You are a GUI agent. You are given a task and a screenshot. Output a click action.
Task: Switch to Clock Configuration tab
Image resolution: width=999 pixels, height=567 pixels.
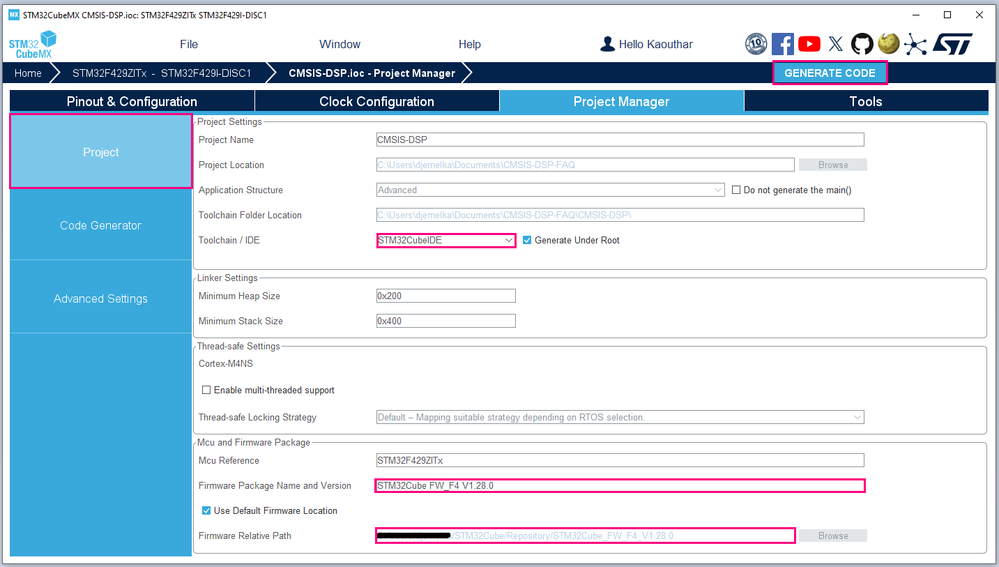[377, 101]
